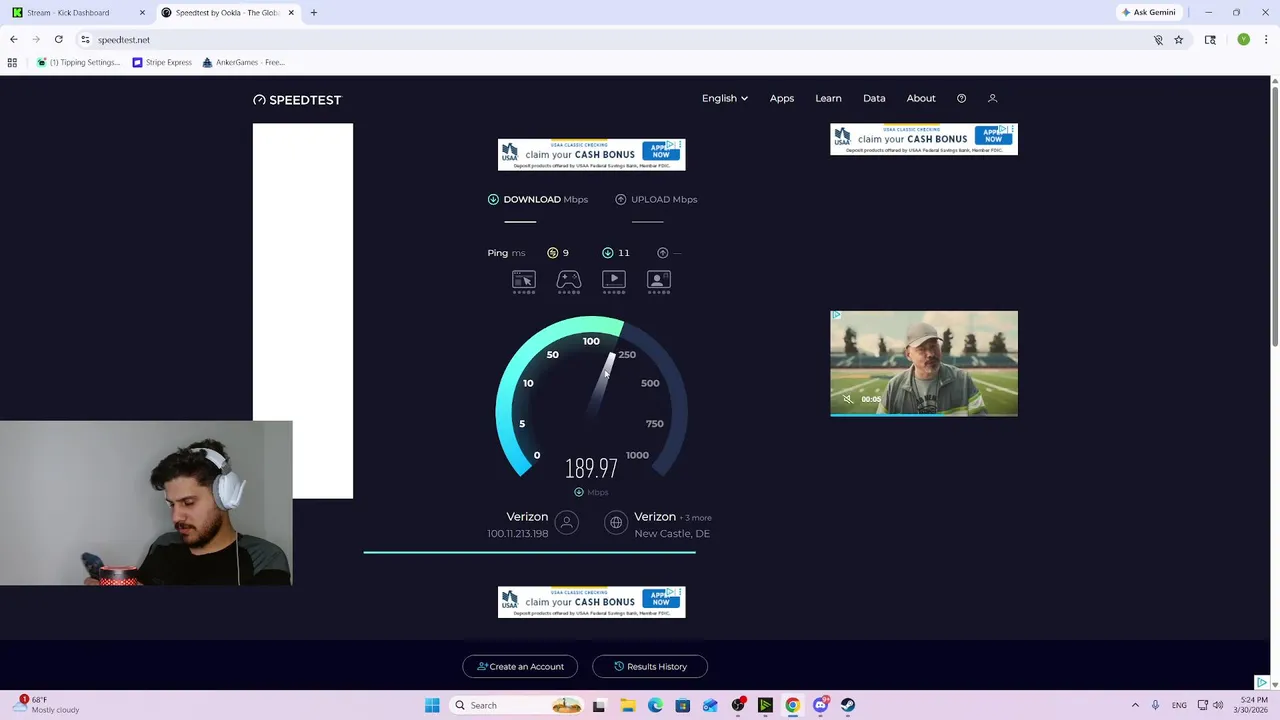Open a new browser tab
1280x720 pixels.
[314, 13]
